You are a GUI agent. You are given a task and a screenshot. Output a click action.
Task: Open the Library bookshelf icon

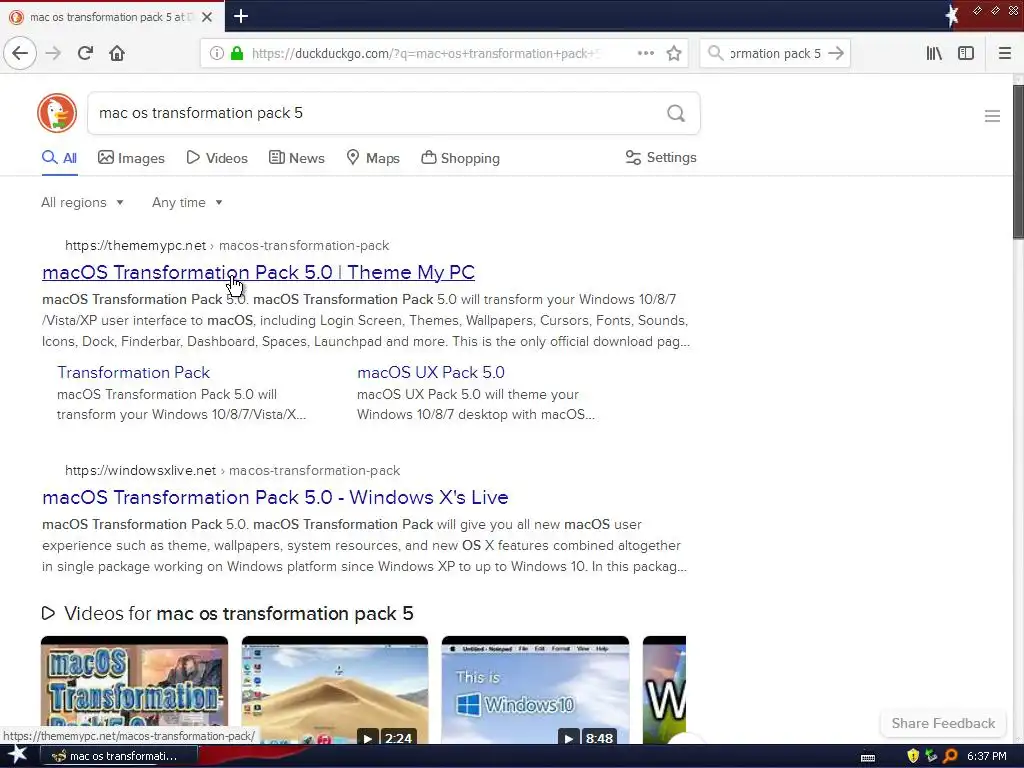coord(934,53)
